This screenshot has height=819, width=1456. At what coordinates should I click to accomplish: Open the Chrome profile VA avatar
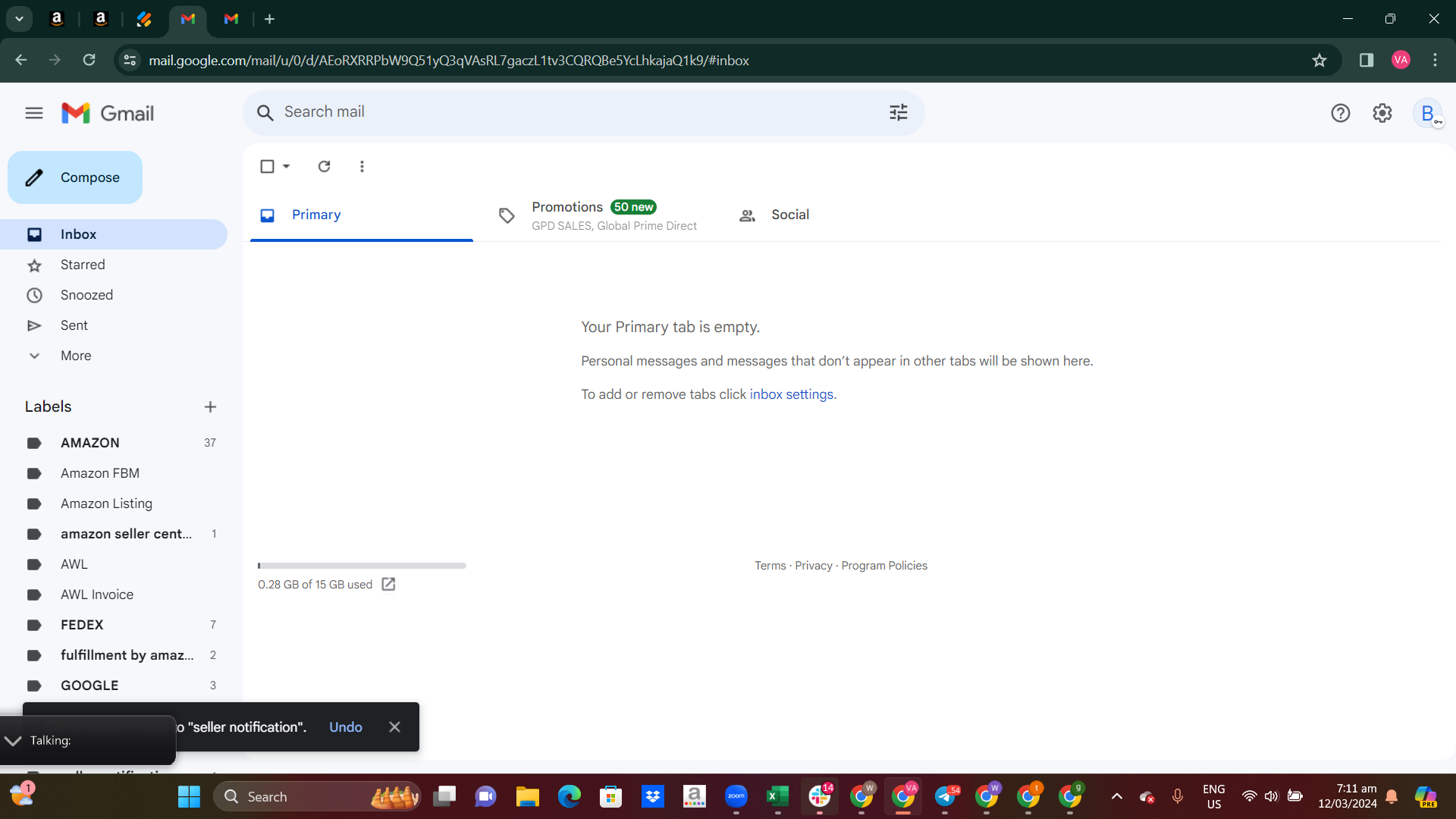(x=1401, y=60)
